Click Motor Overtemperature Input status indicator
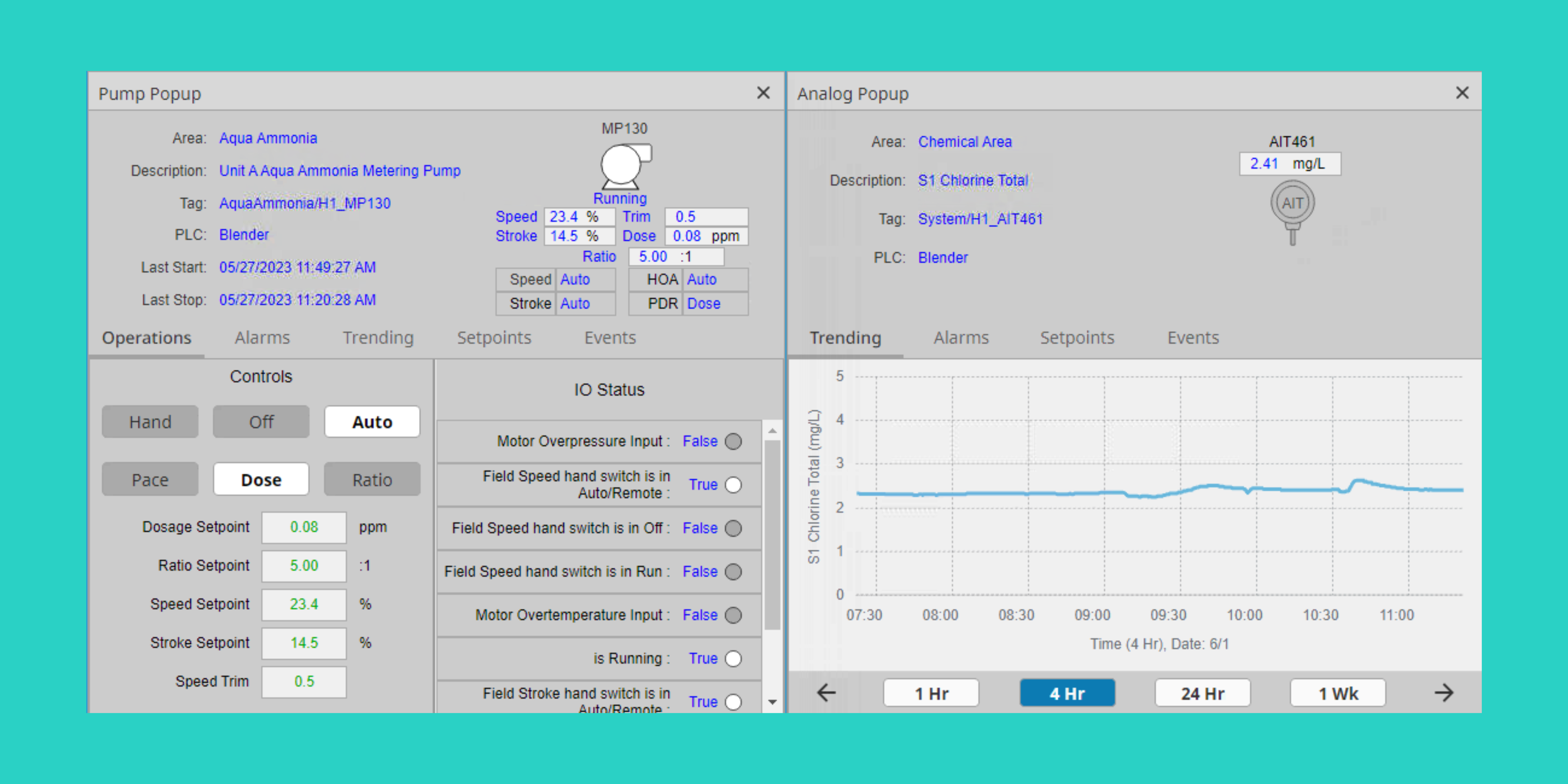This screenshot has width=1568, height=784. [733, 615]
